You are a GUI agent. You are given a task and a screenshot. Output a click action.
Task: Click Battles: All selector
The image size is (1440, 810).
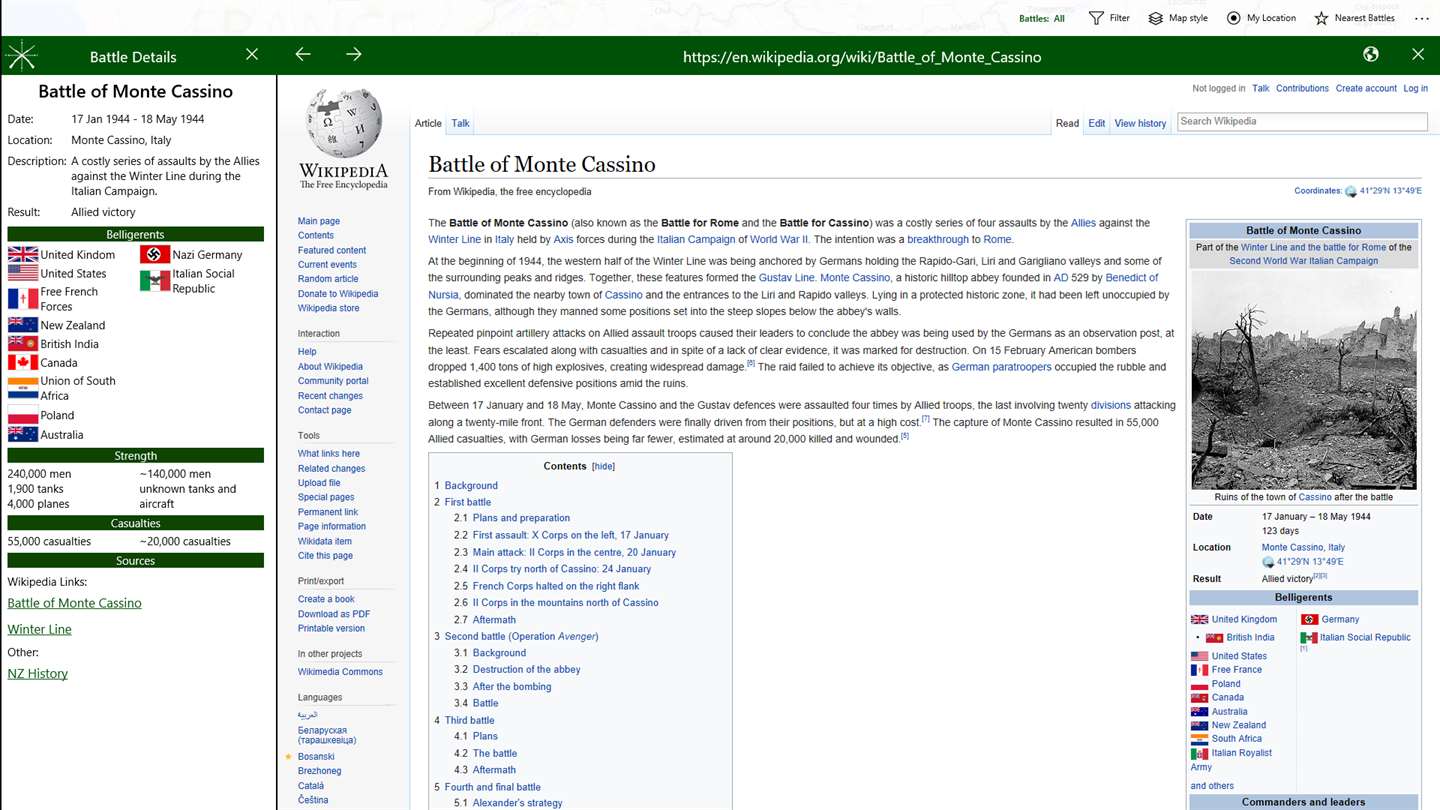pyautogui.click(x=1041, y=18)
